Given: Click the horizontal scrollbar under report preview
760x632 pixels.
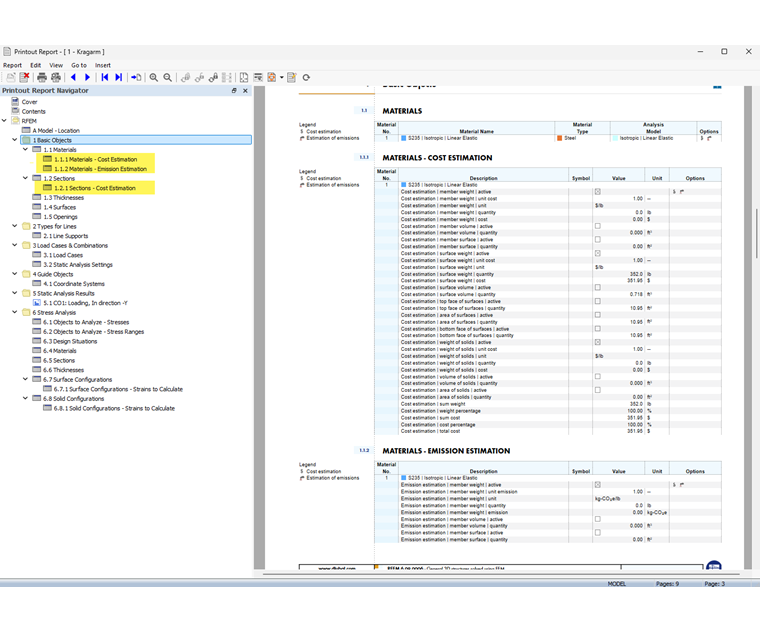Looking at the screenshot, I should click(501, 574).
